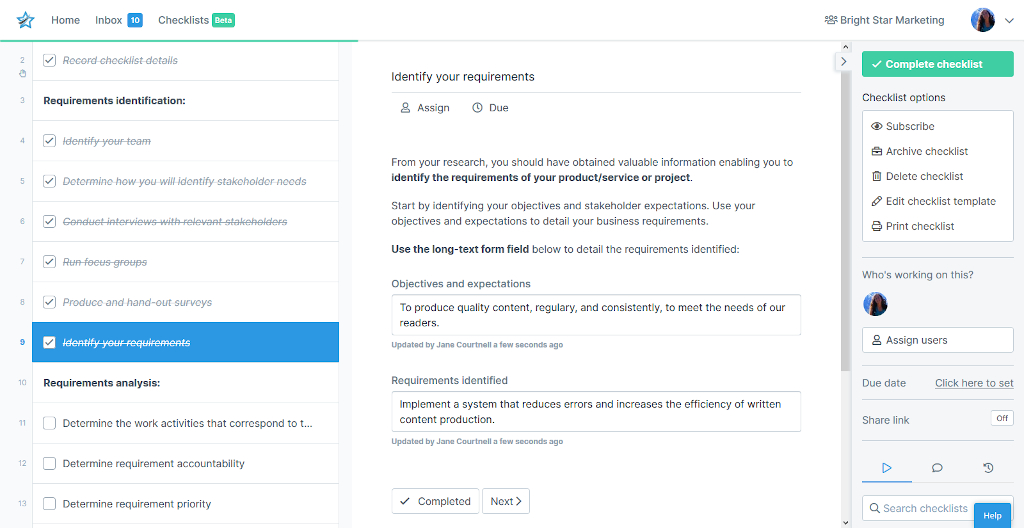Uncheck Determine how you will identify stakeholder needs
Image resolution: width=1024 pixels, height=528 pixels.
click(x=49, y=181)
